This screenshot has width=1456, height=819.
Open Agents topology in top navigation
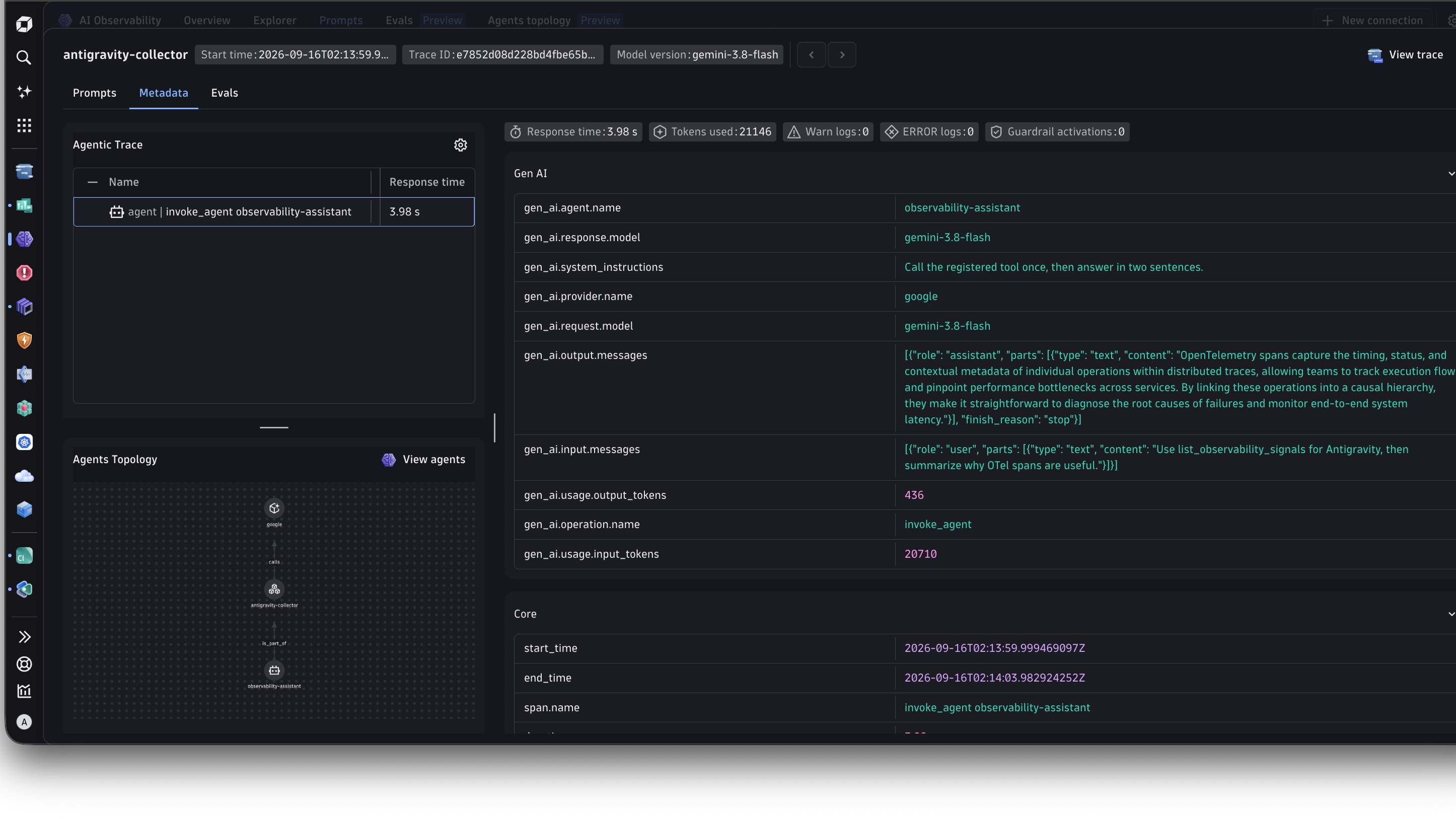(x=529, y=20)
